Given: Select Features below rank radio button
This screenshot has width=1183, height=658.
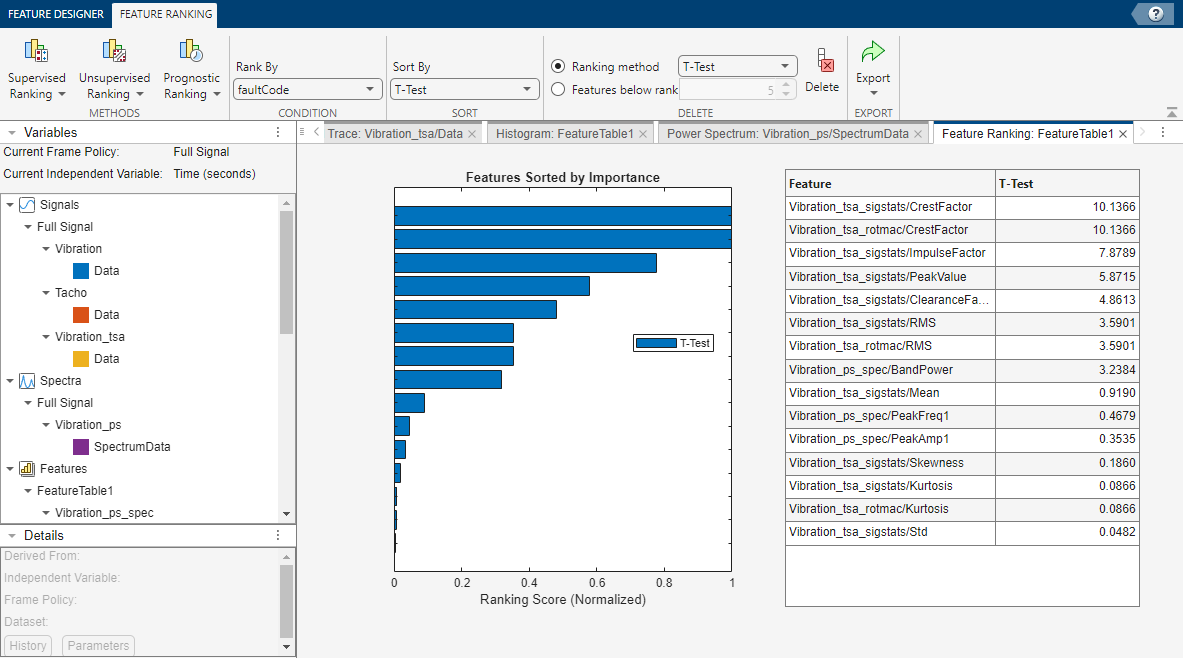Looking at the screenshot, I should (559, 89).
